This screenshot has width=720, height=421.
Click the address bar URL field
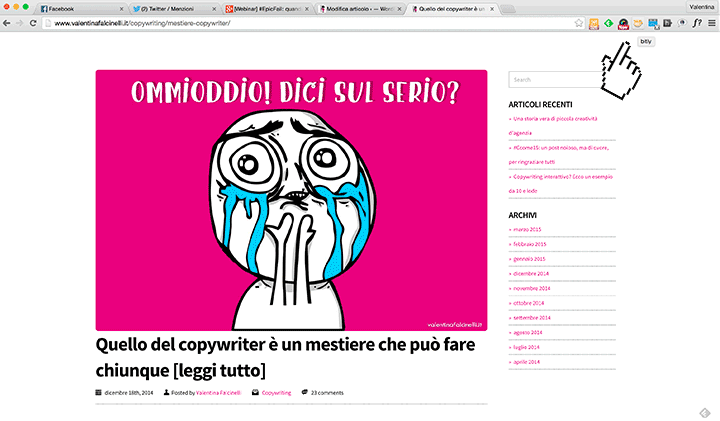[312, 23]
